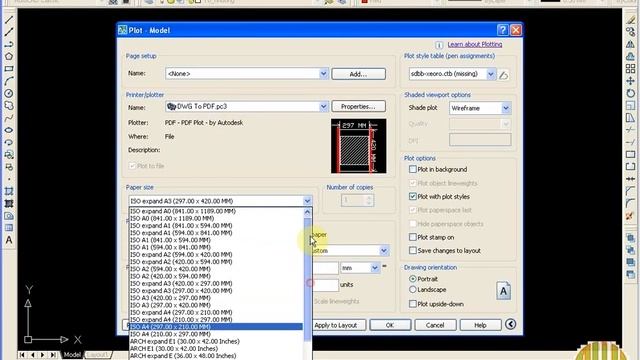Select the Revision Cloud tool
Screen dimensions: 640x360
[9, 105]
